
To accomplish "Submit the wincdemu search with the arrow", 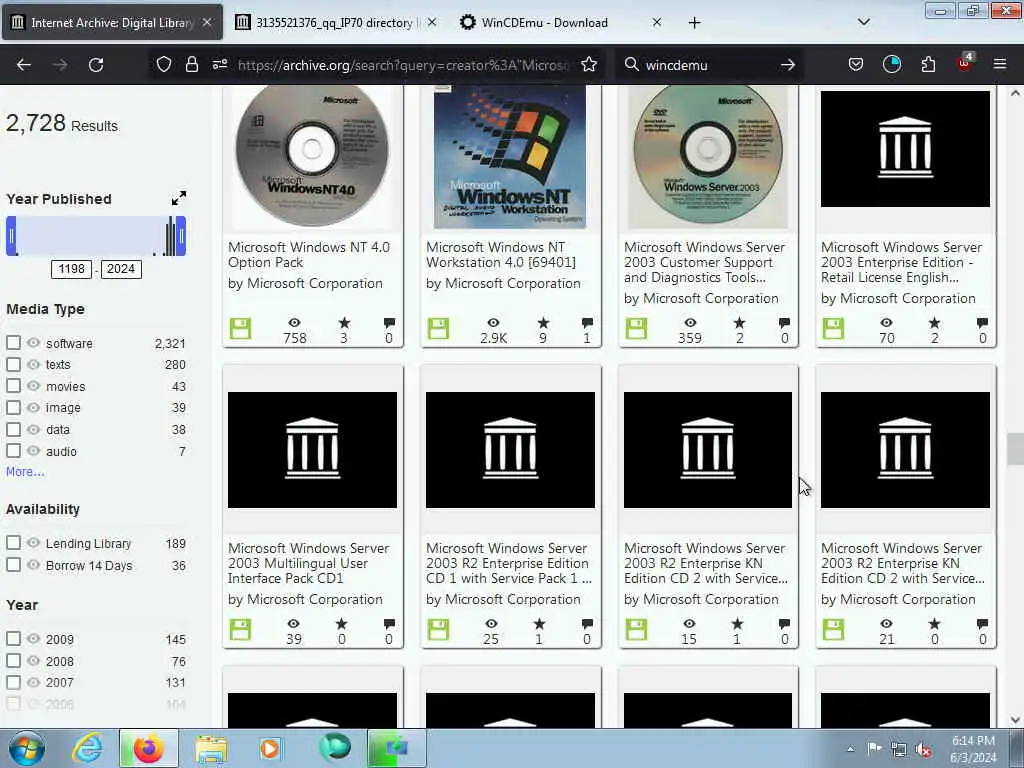I will point(788,65).
